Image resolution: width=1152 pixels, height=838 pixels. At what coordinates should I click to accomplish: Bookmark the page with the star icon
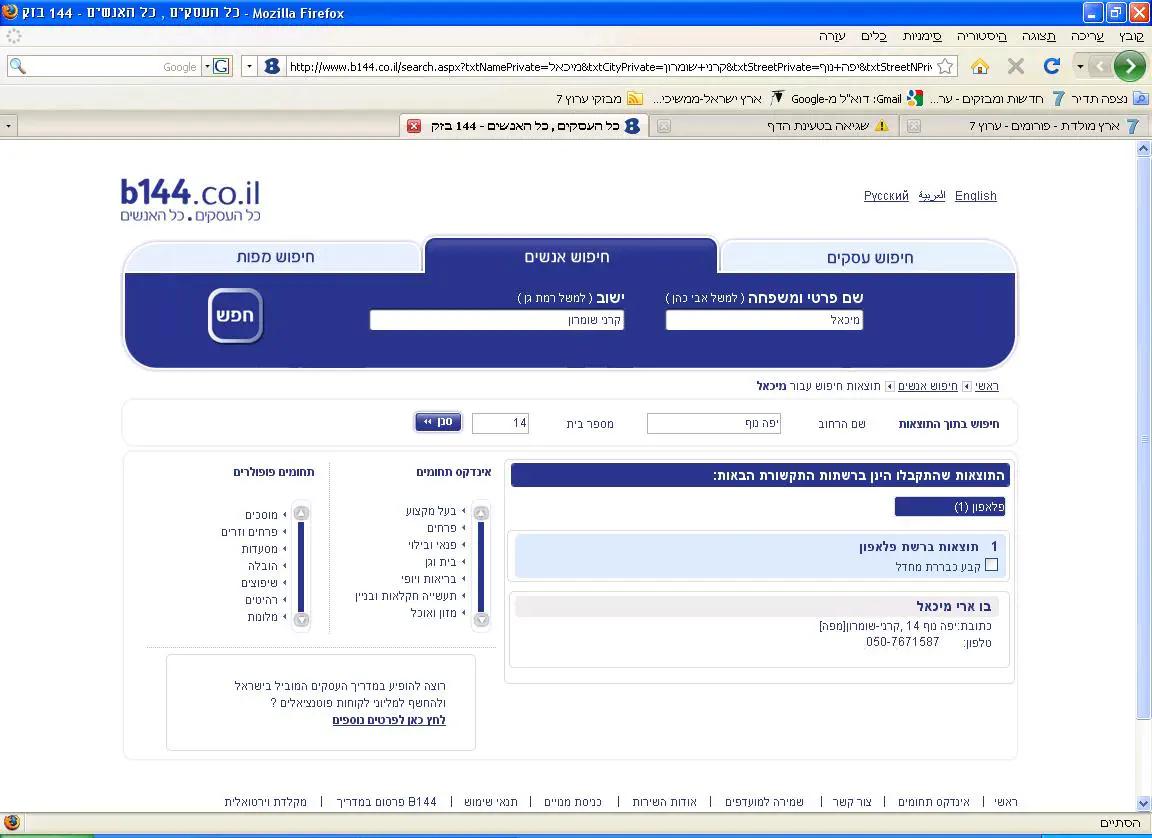click(x=945, y=66)
